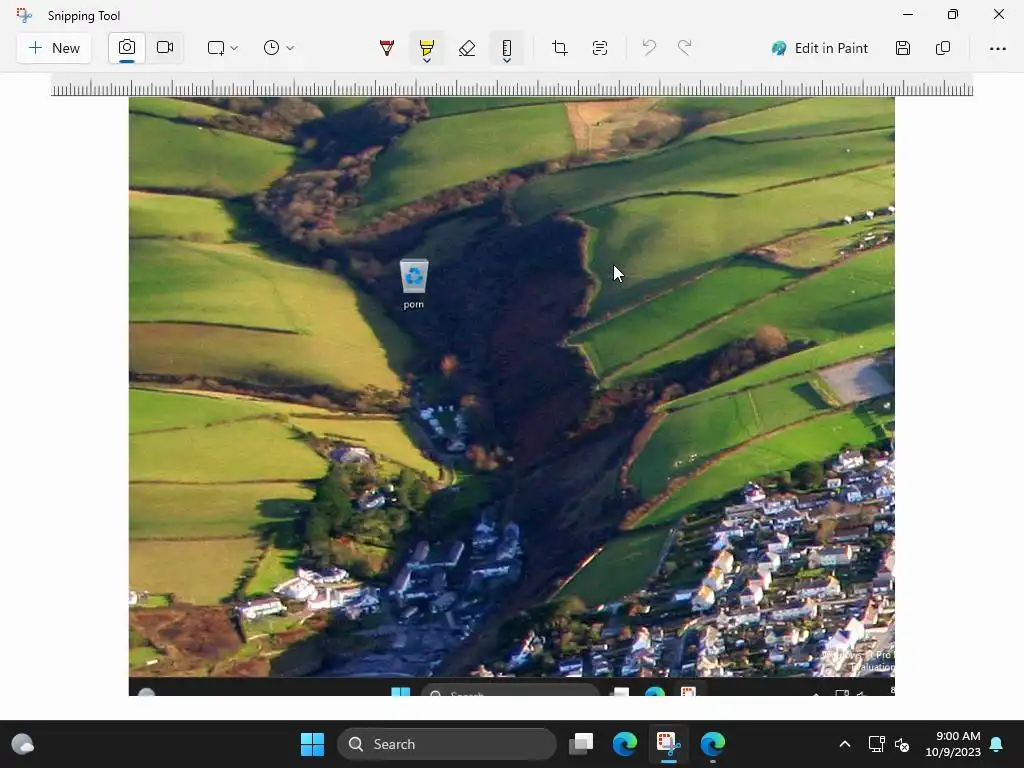Expand the Ruler options chevron
1024x768 pixels.
tap(507, 61)
